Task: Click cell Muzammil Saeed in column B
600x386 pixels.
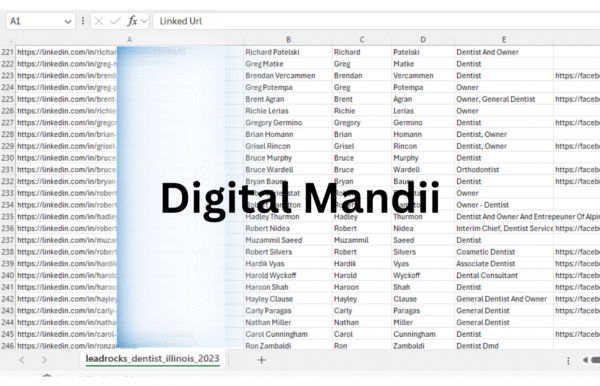Action: pyautogui.click(x=288, y=240)
